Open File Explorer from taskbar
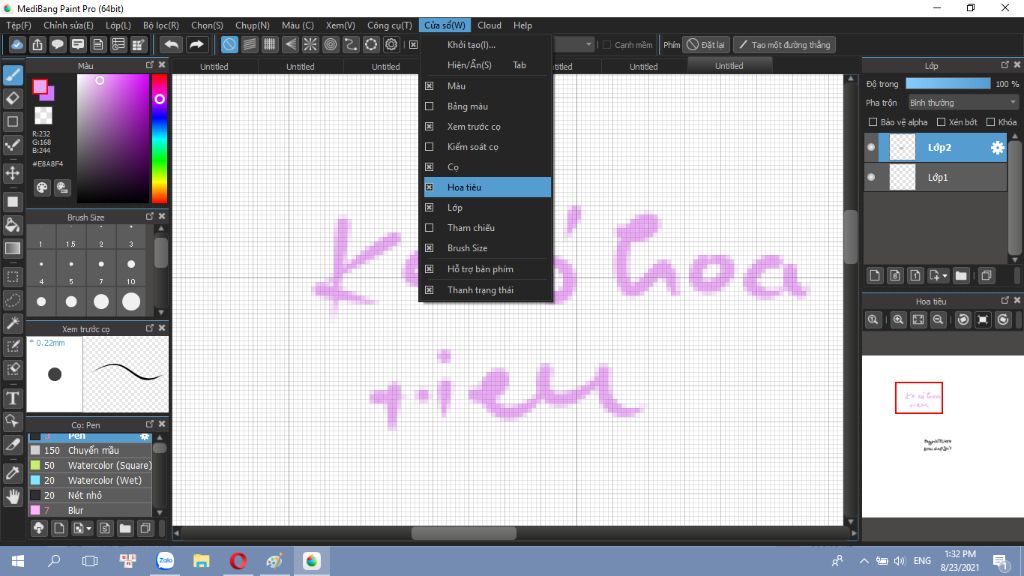Screen dimensions: 1024x576 coord(202,561)
